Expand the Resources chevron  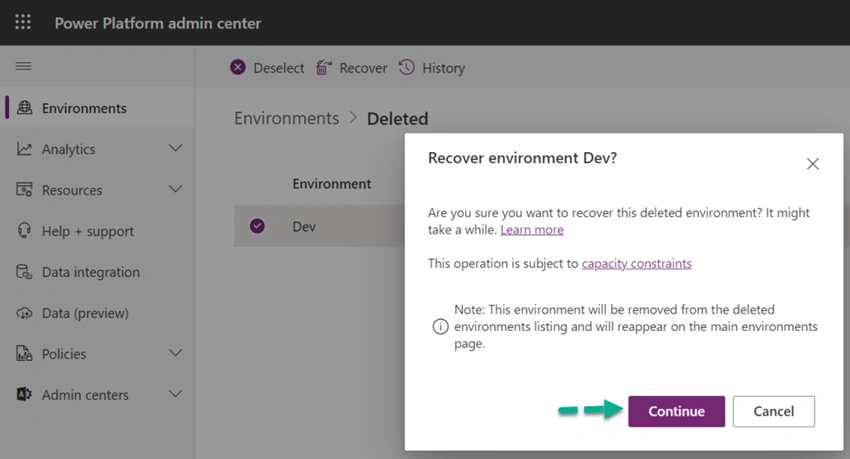(x=175, y=189)
